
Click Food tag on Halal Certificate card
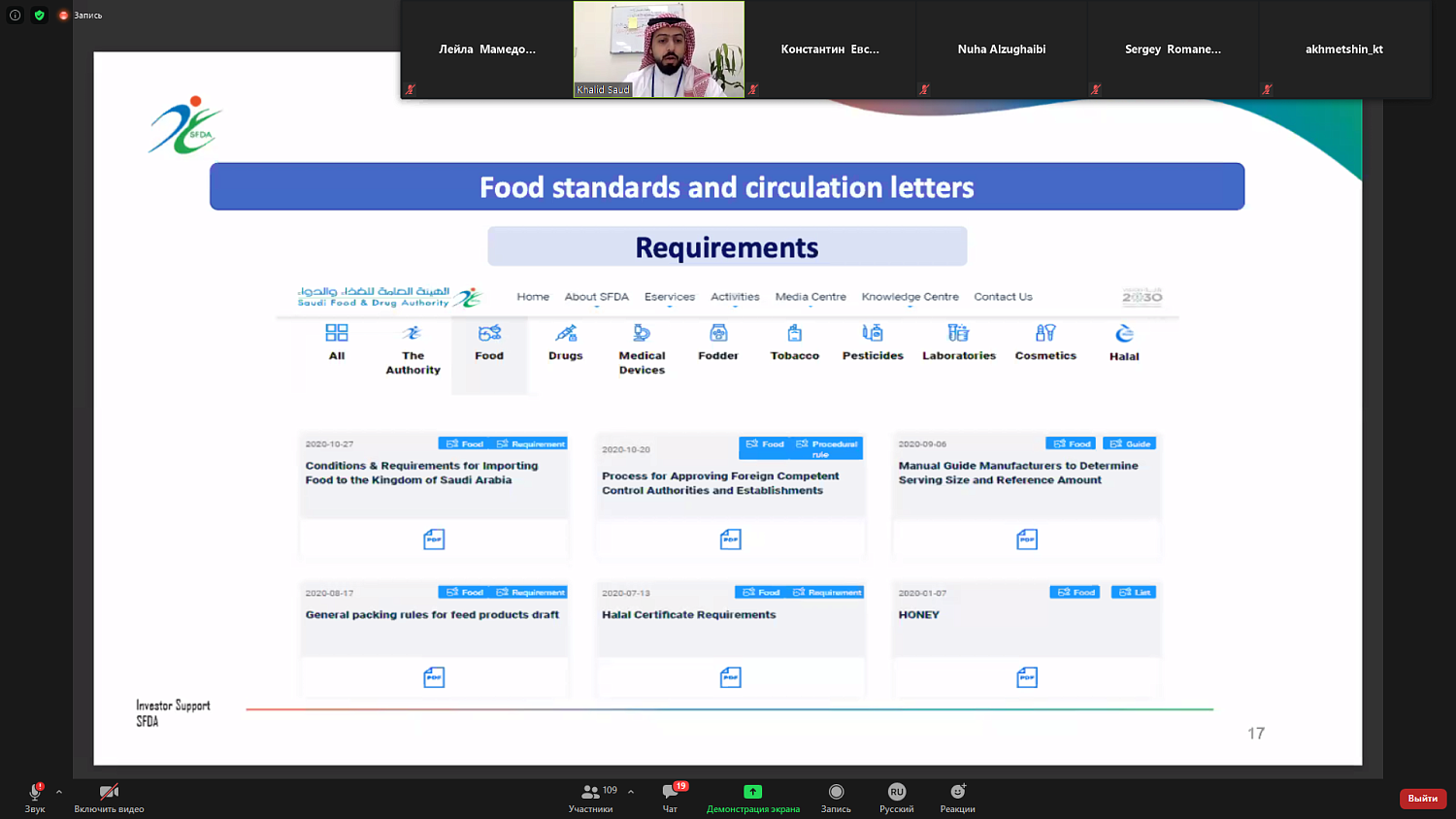tap(761, 592)
